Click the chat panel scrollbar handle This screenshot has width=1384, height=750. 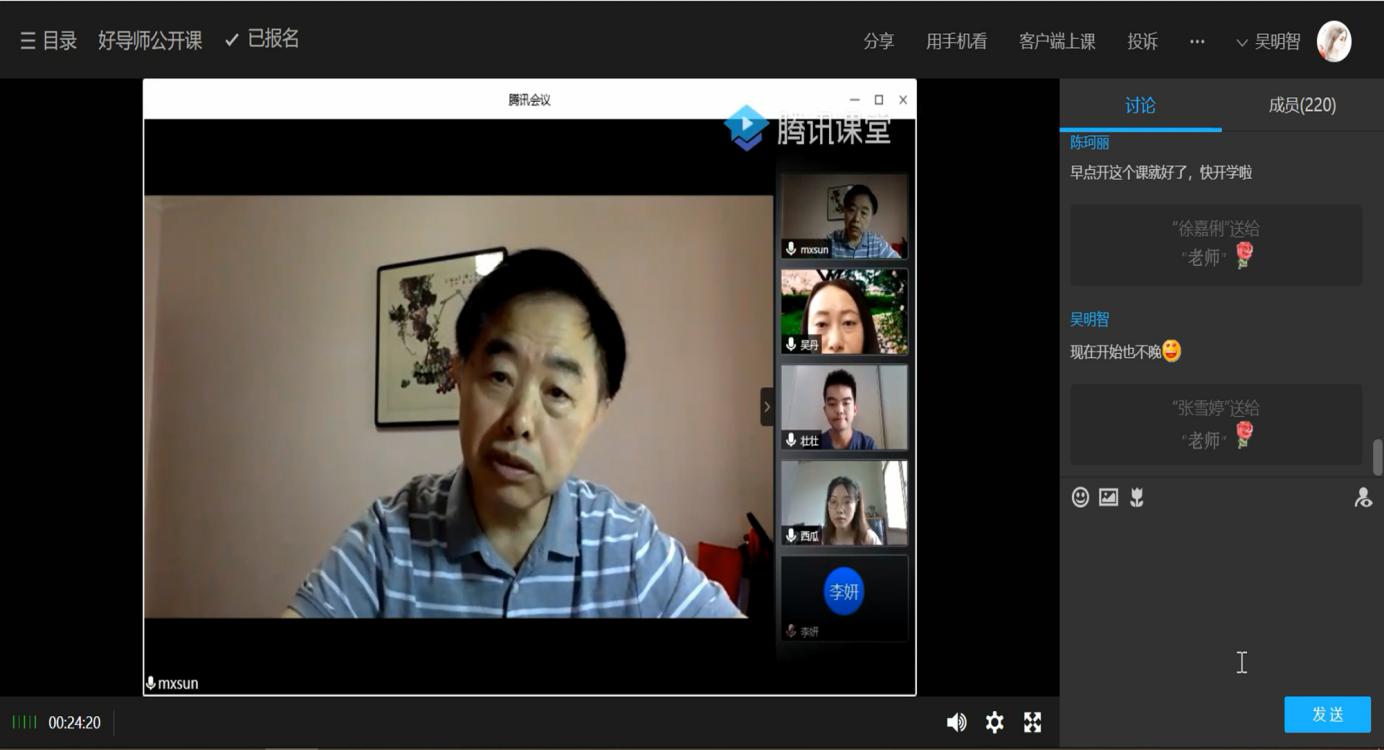click(1377, 457)
